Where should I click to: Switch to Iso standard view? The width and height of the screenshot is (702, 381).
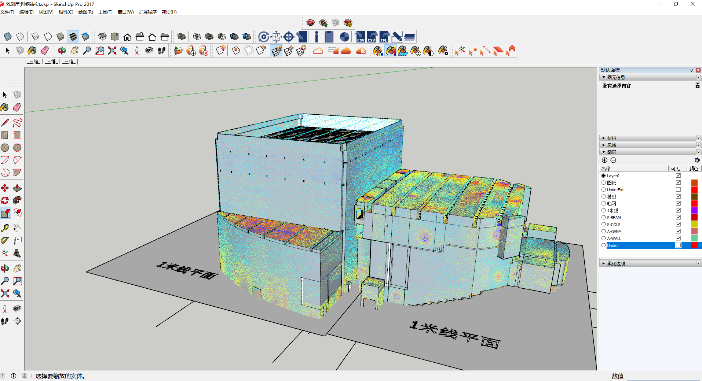coord(103,36)
